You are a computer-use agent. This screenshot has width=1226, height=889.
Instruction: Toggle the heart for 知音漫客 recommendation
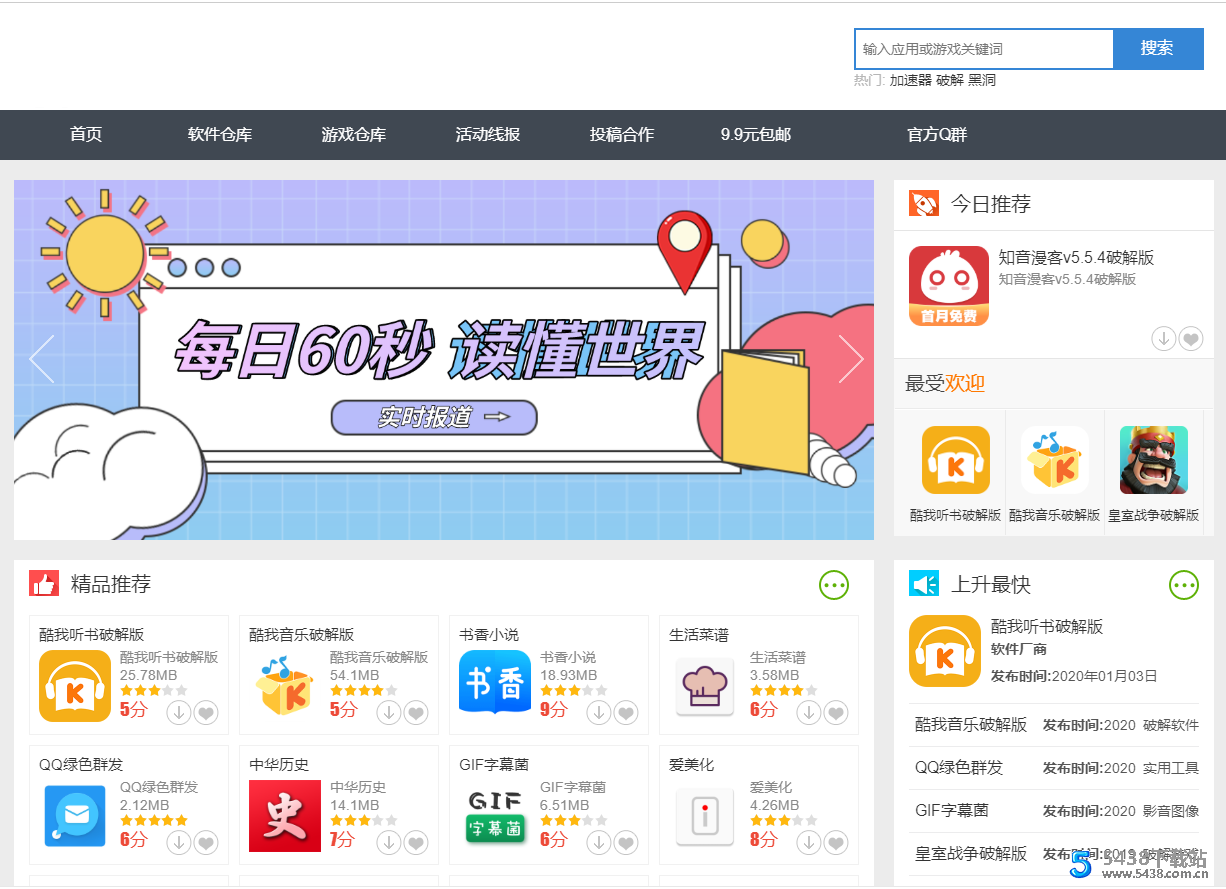coord(1190,339)
